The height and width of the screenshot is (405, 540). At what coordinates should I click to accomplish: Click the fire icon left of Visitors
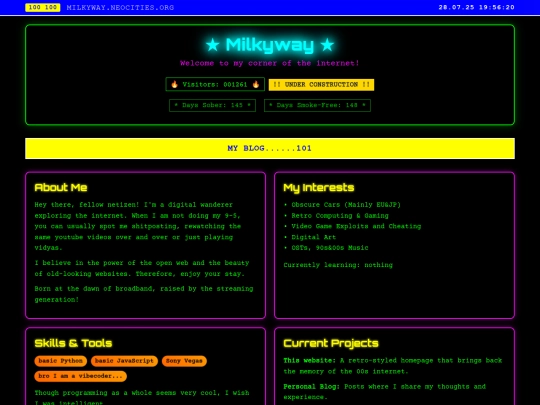175,84
